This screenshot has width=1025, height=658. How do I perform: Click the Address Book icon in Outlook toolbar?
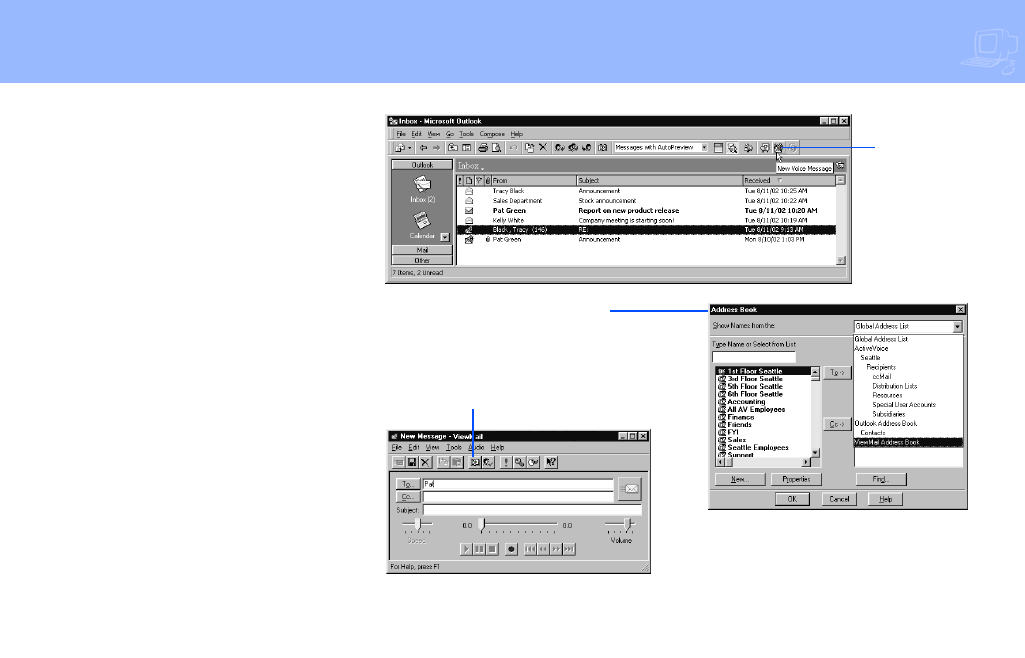(x=603, y=148)
